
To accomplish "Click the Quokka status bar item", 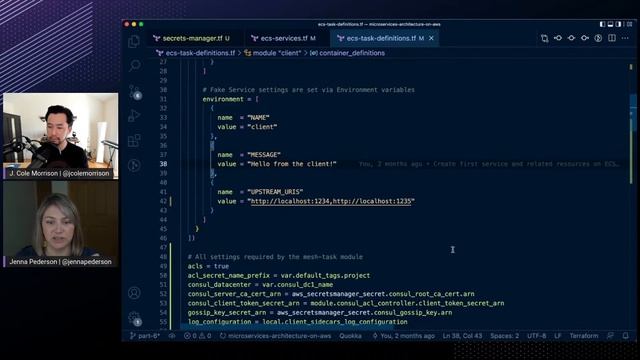I will tap(350, 336).
